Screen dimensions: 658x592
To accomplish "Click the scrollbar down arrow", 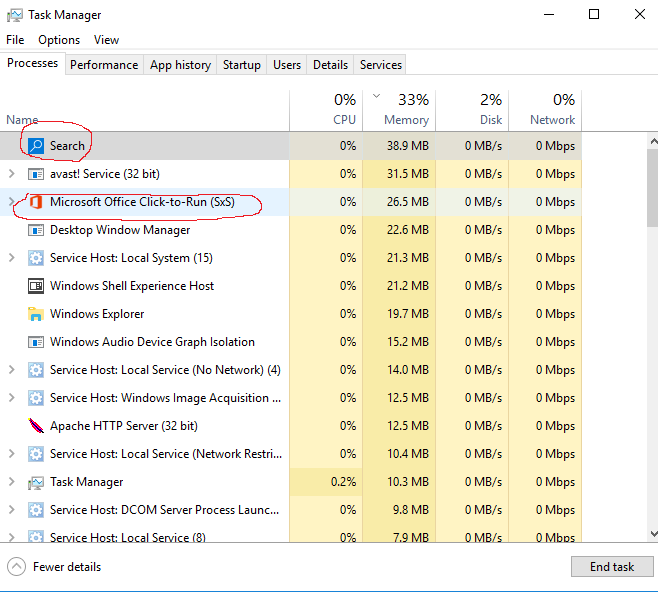I will point(653,534).
